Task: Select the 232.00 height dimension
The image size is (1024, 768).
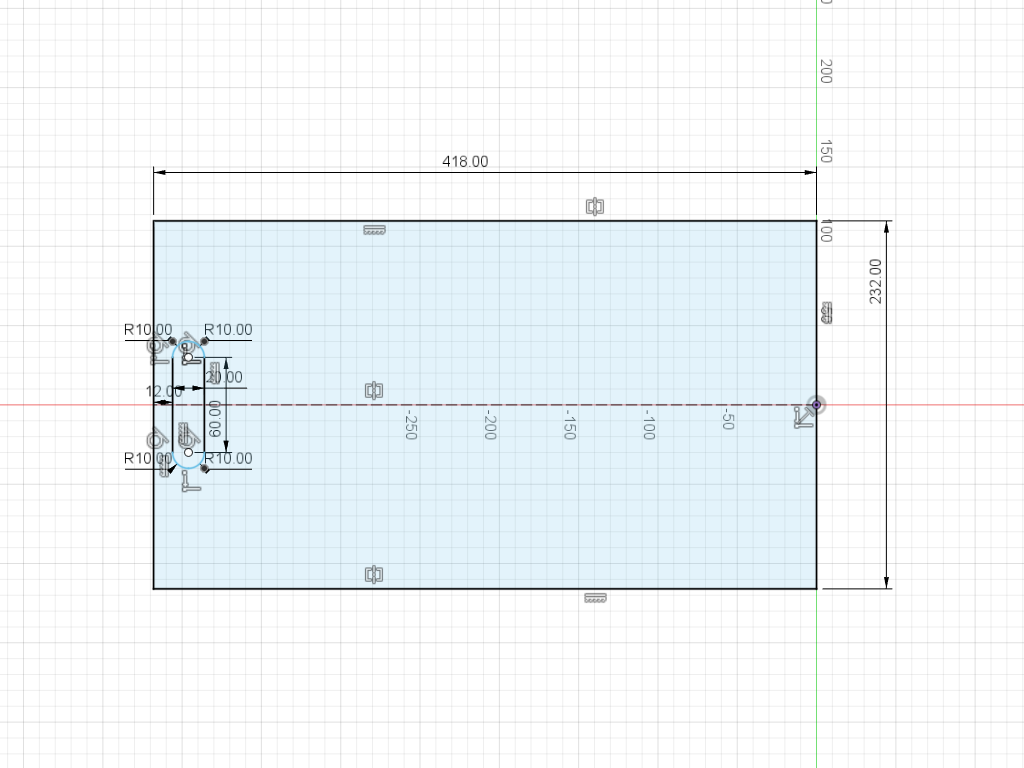Action: (x=877, y=281)
